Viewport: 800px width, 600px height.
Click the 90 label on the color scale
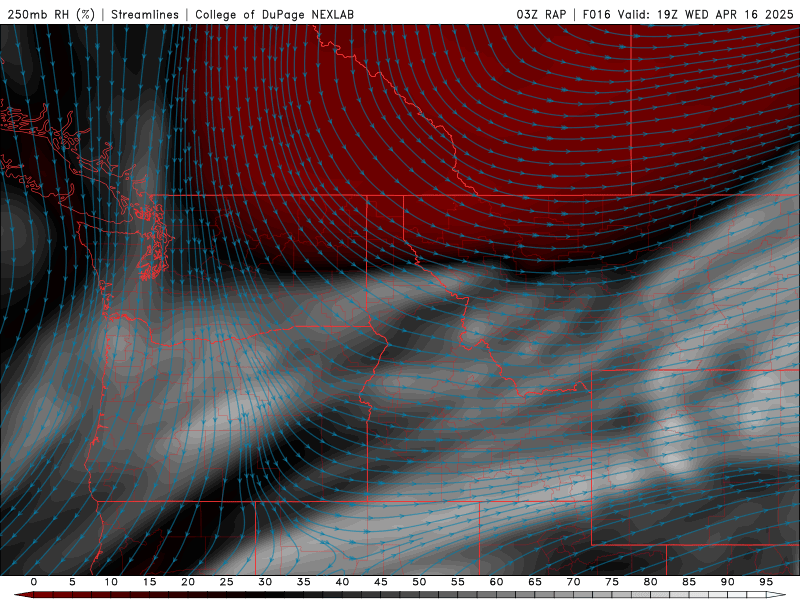click(x=727, y=582)
